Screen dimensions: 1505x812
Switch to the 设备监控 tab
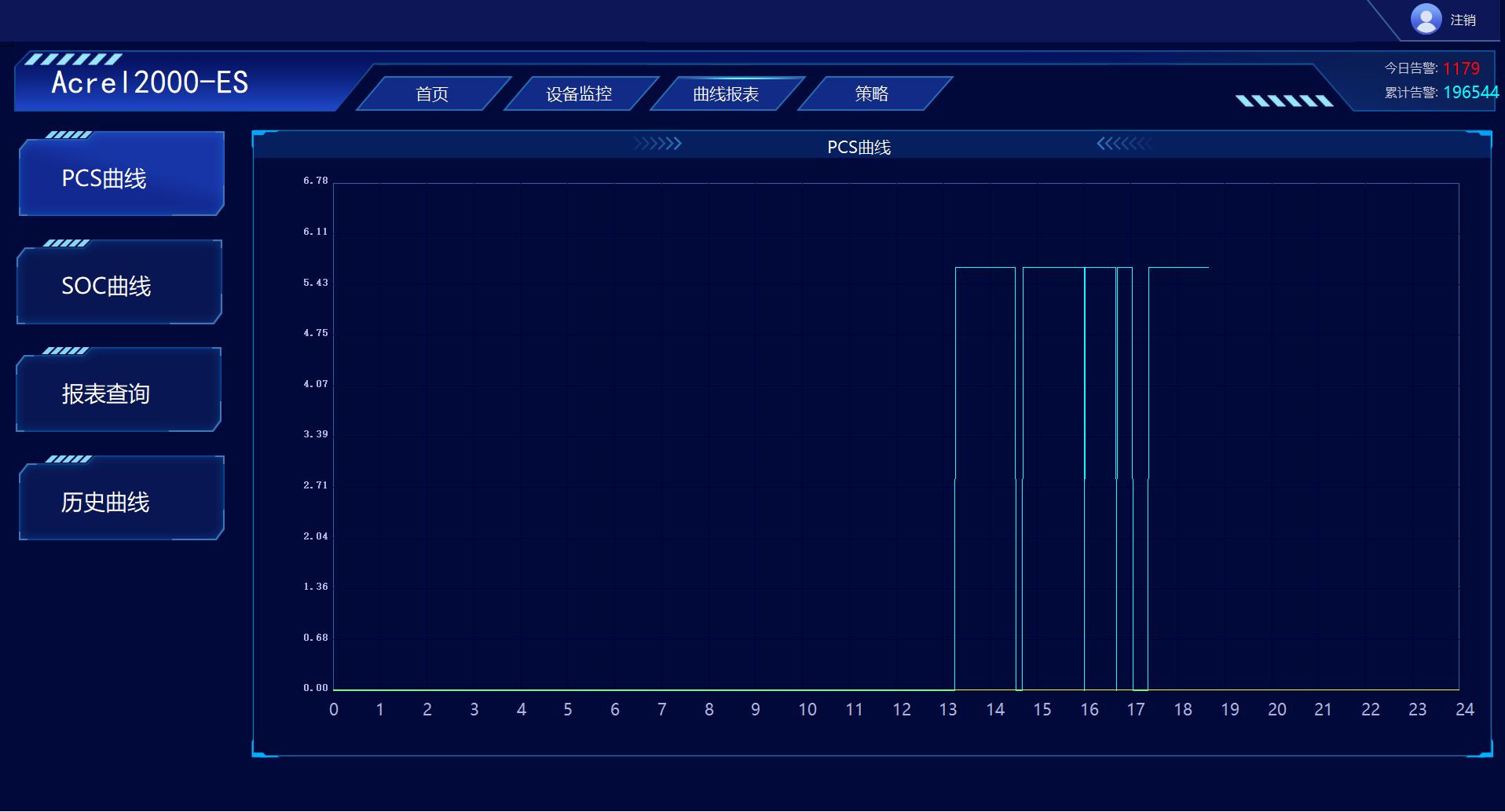pyautogui.click(x=579, y=93)
